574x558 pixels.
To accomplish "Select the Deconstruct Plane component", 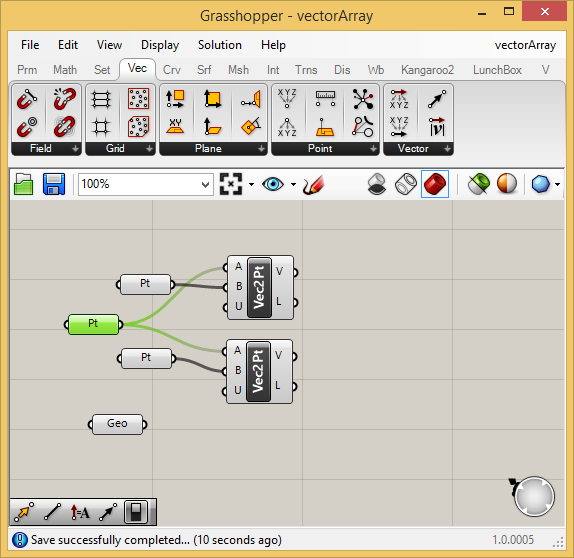I will click(175, 98).
